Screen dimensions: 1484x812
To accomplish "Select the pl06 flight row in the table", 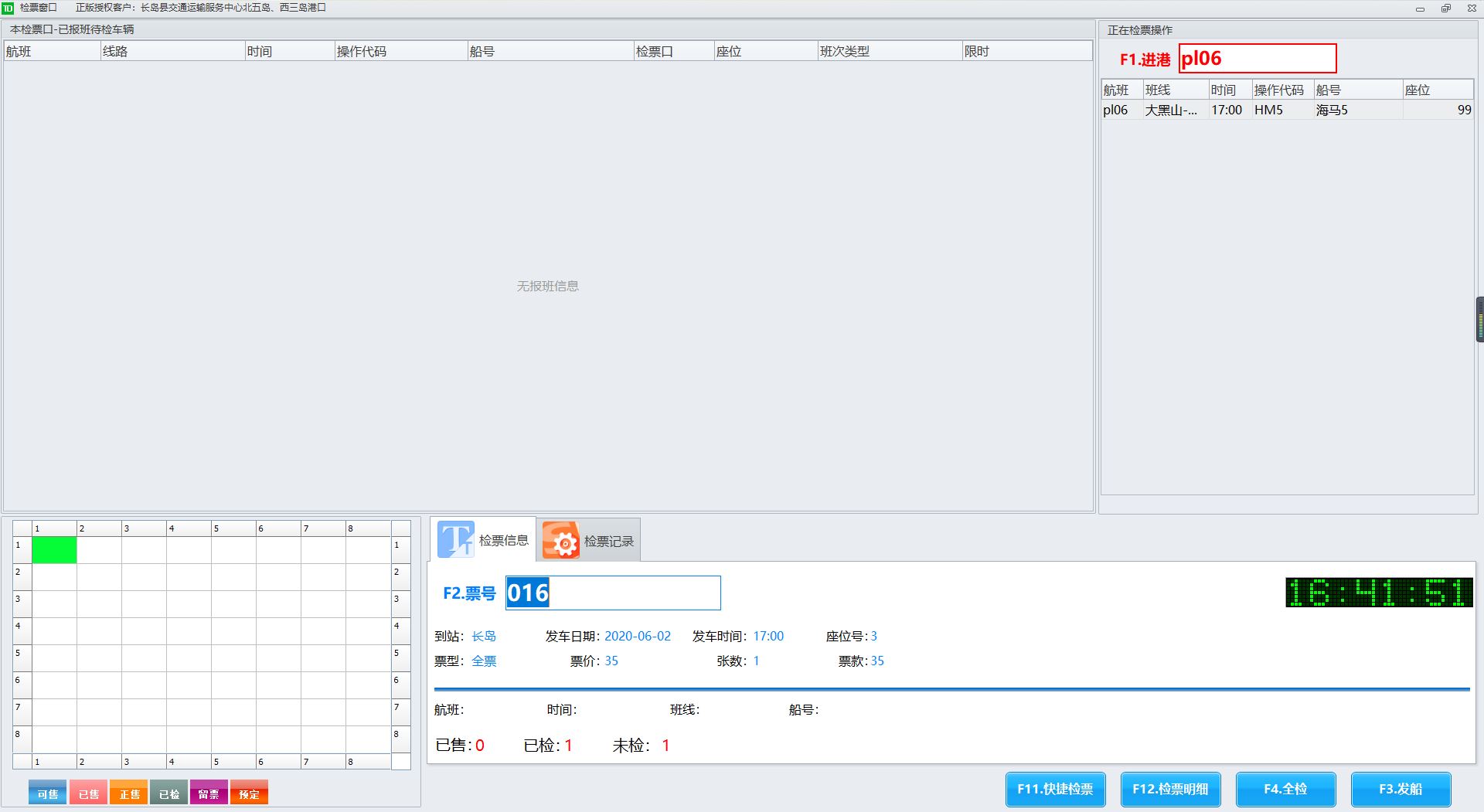I will (x=1286, y=110).
